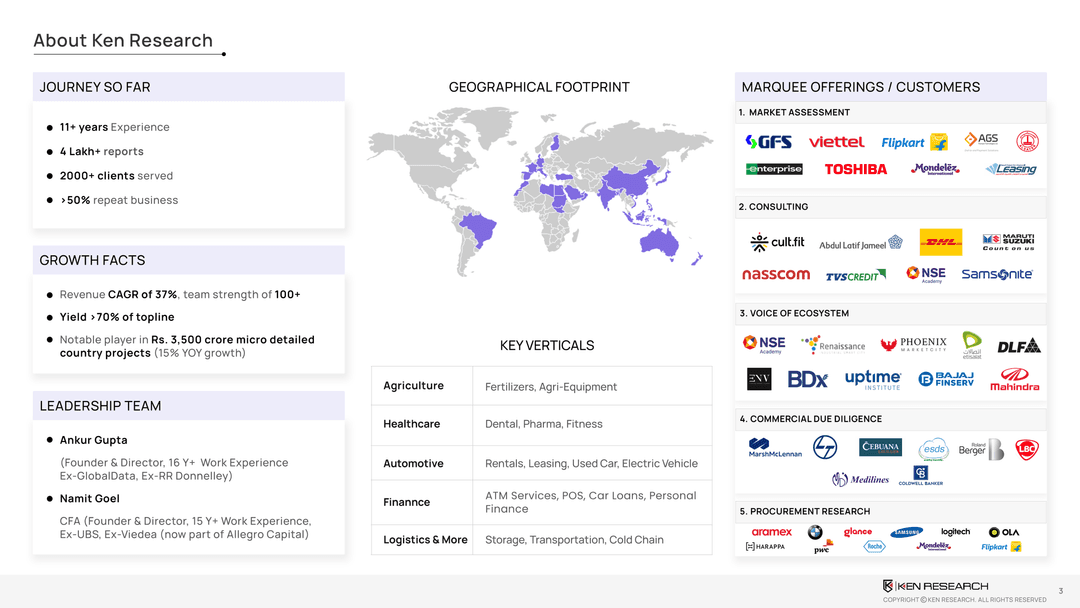Screen dimensions: 1080x608
Task: Click the BMW roundel logo
Action: coord(815,533)
